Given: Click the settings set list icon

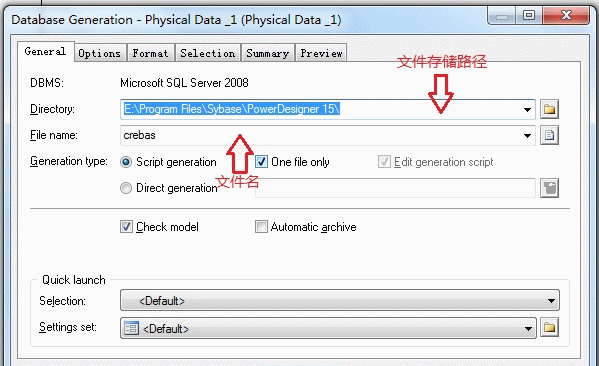Looking at the screenshot, I should pos(131,328).
